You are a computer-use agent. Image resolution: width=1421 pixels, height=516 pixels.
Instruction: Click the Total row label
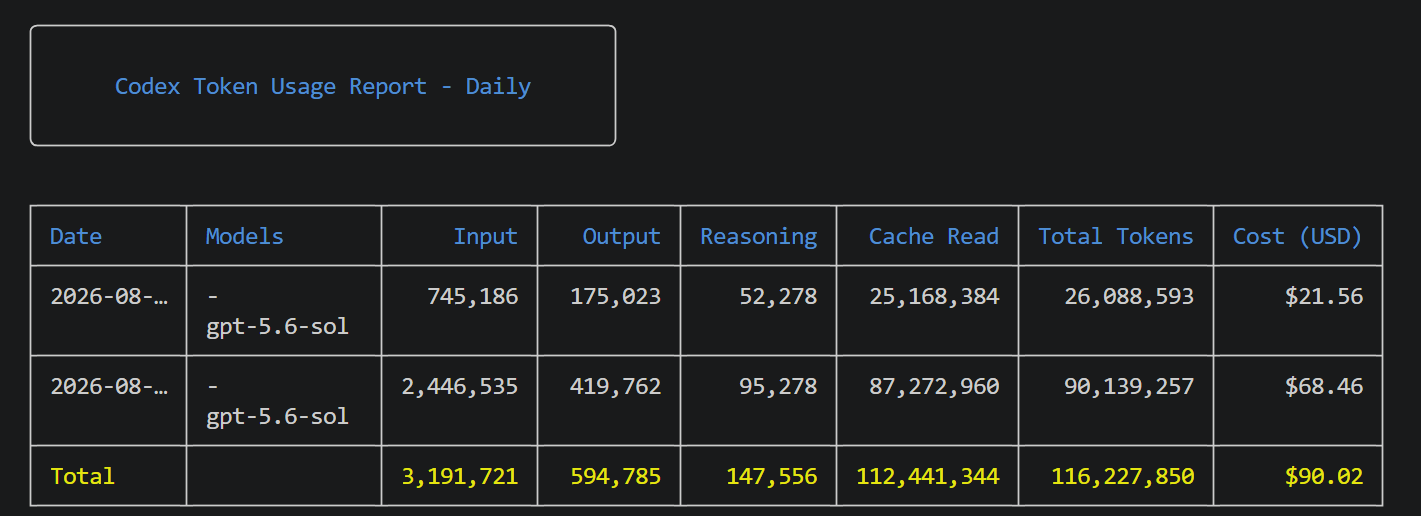[82, 476]
